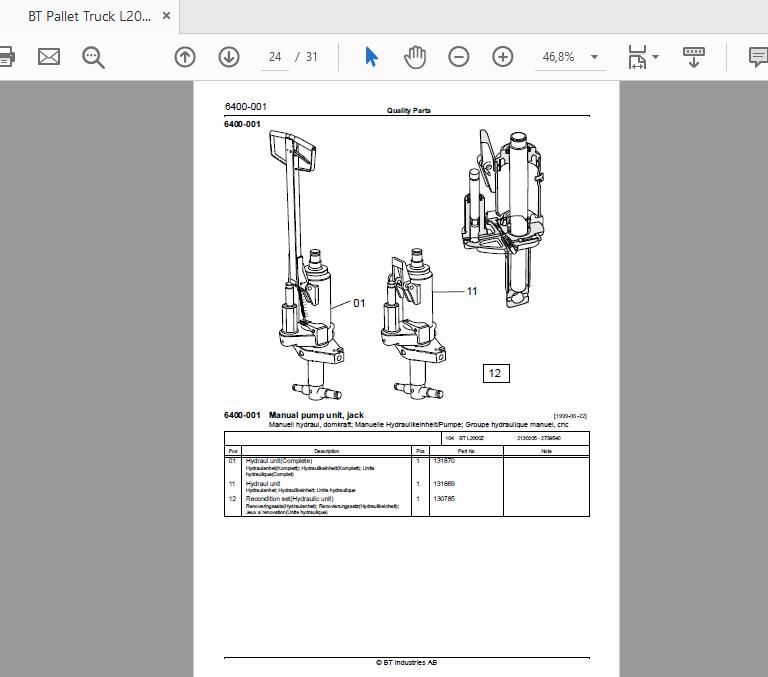Click the page number field showing 24
768x677 pixels.
[275, 57]
